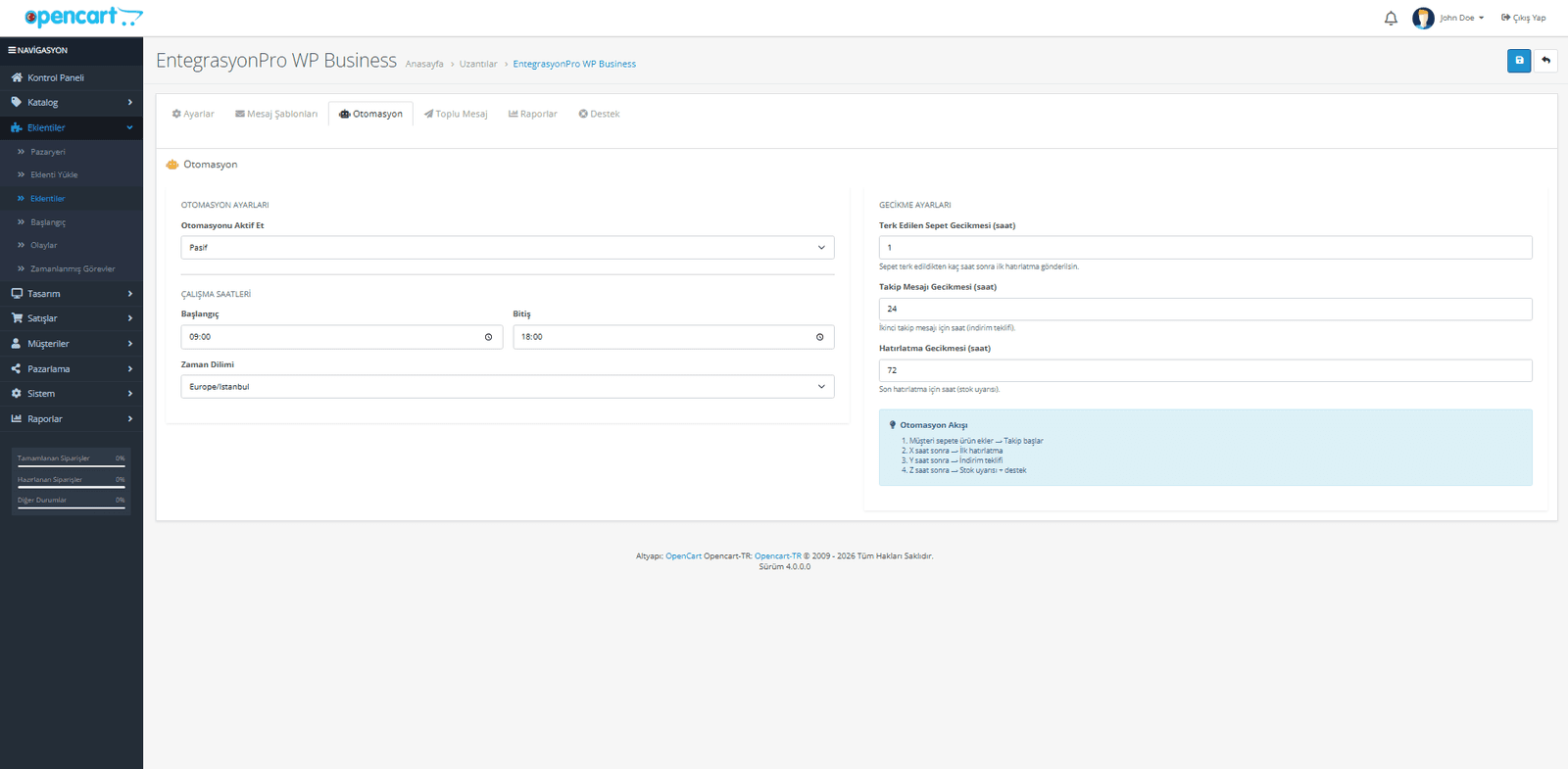The height and width of the screenshot is (769, 1568).
Task: Click the Sistem gear icon in sidebar
Action: click(16, 394)
